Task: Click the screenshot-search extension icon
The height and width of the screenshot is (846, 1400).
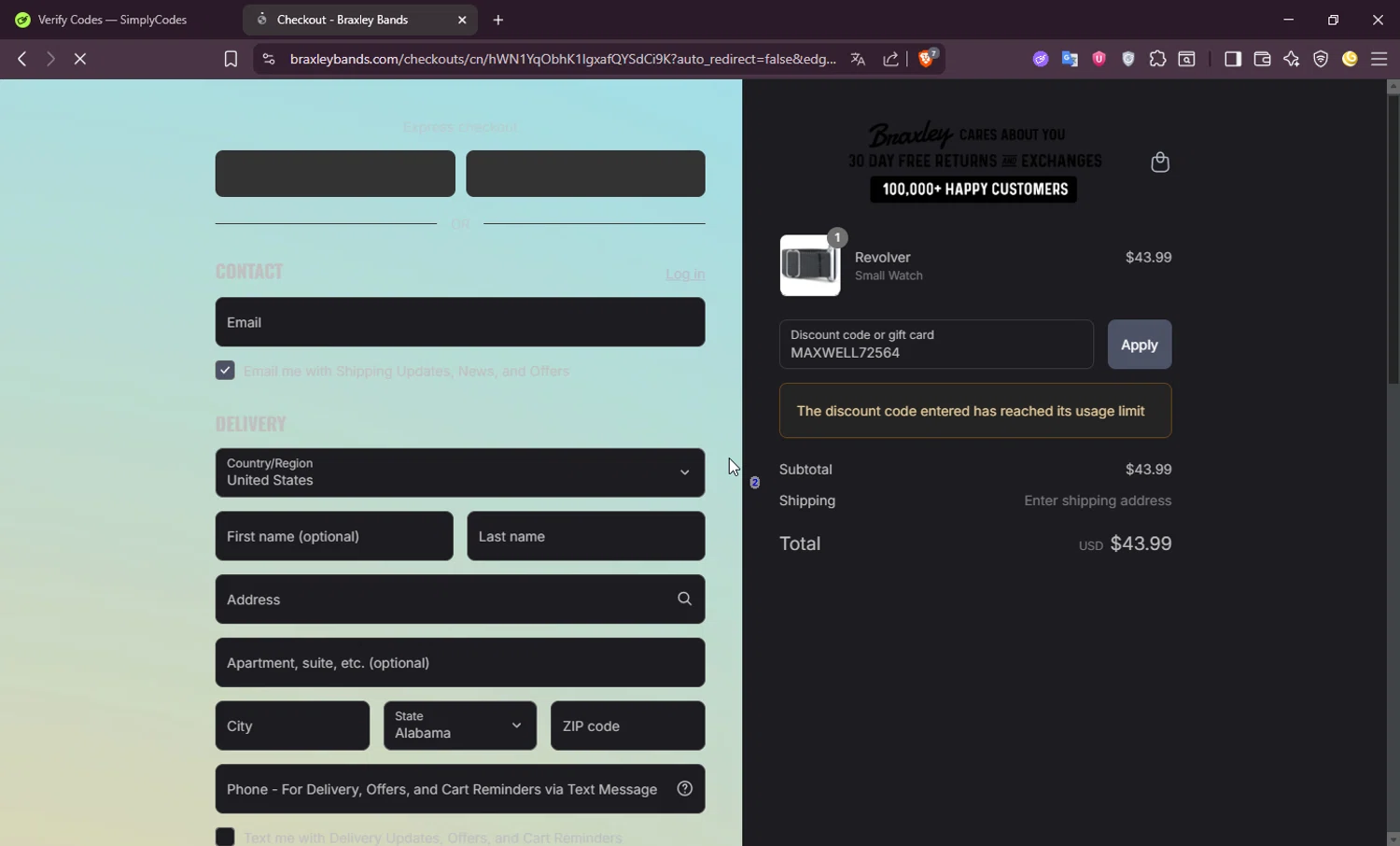Action: (x=1186, y=59)
